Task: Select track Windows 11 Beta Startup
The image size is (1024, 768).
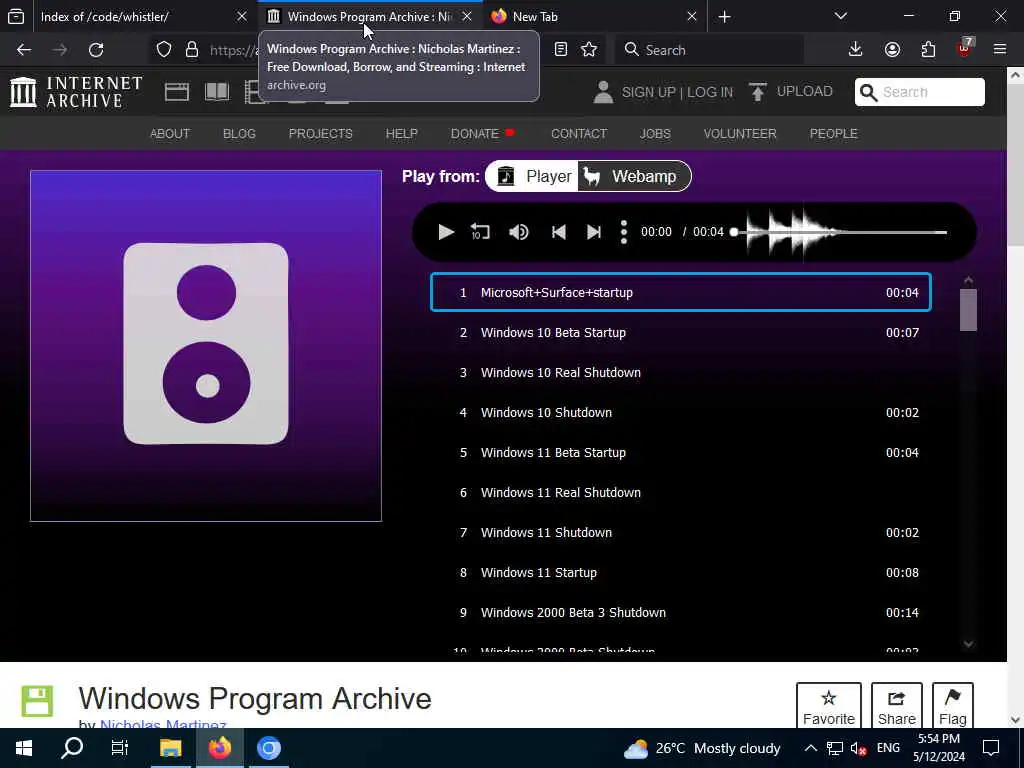Action: 680,453
